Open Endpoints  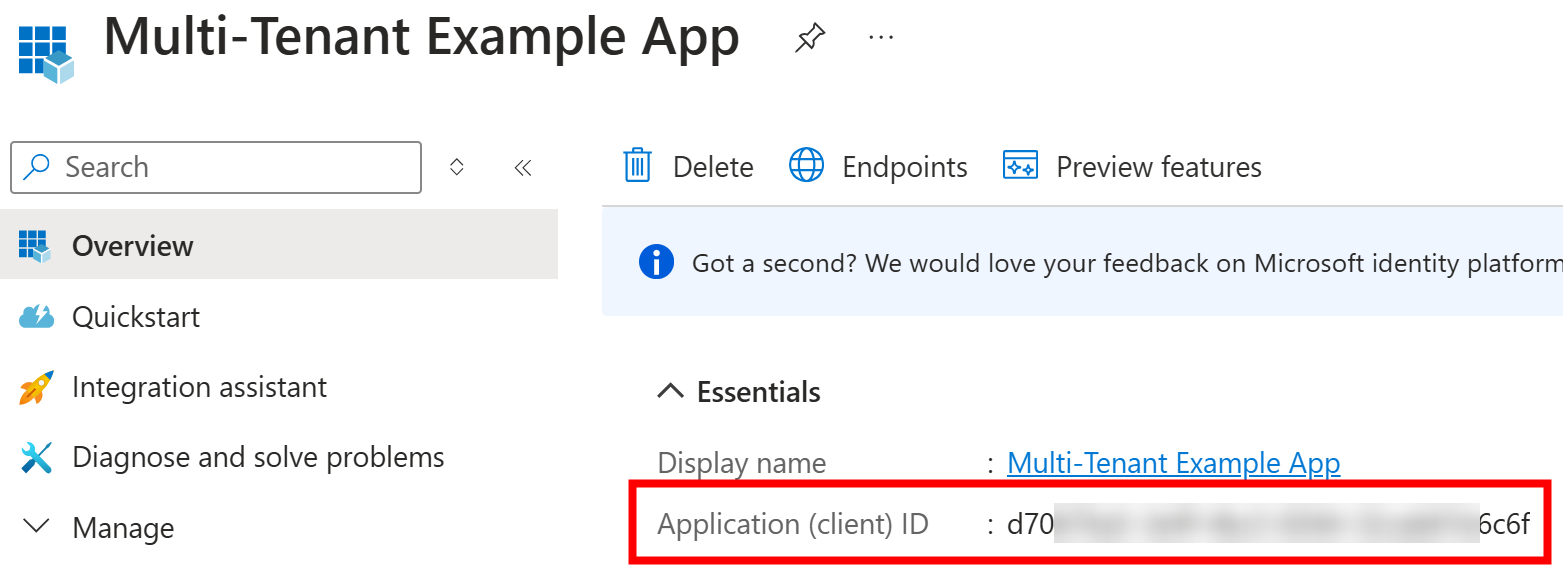[878, 166]
